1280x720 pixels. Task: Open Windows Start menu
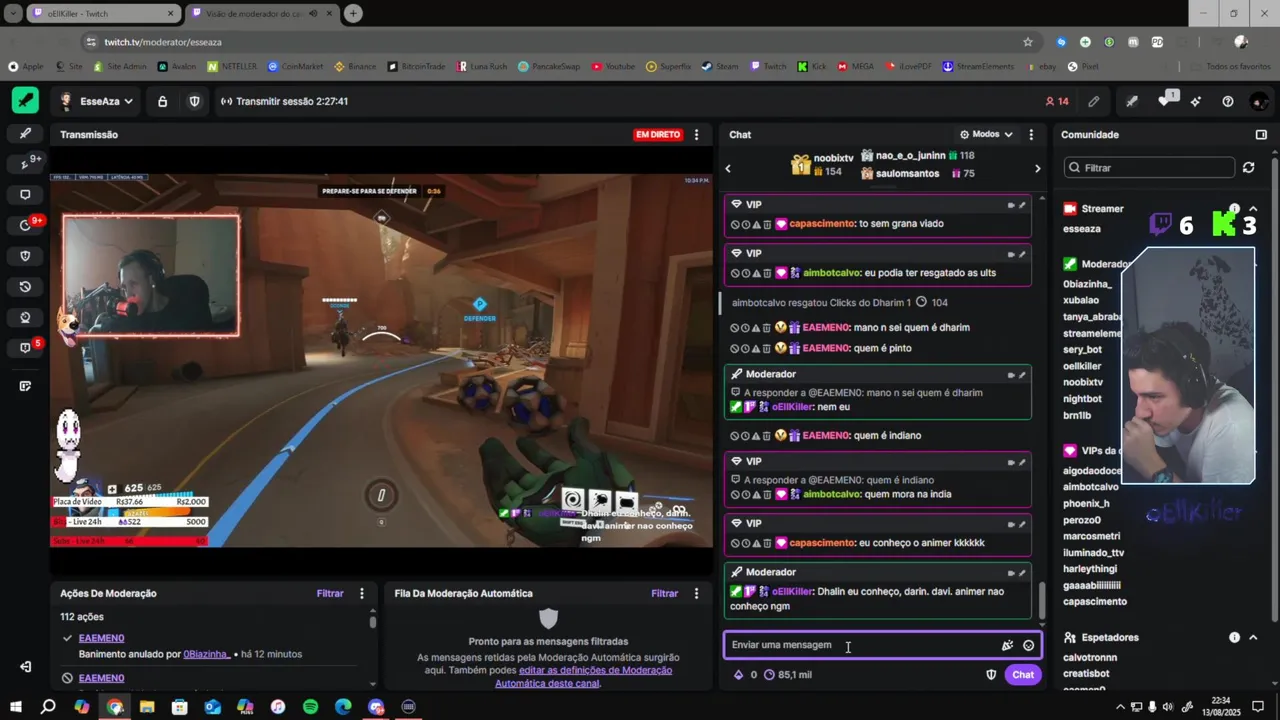[x=16, y=707]
